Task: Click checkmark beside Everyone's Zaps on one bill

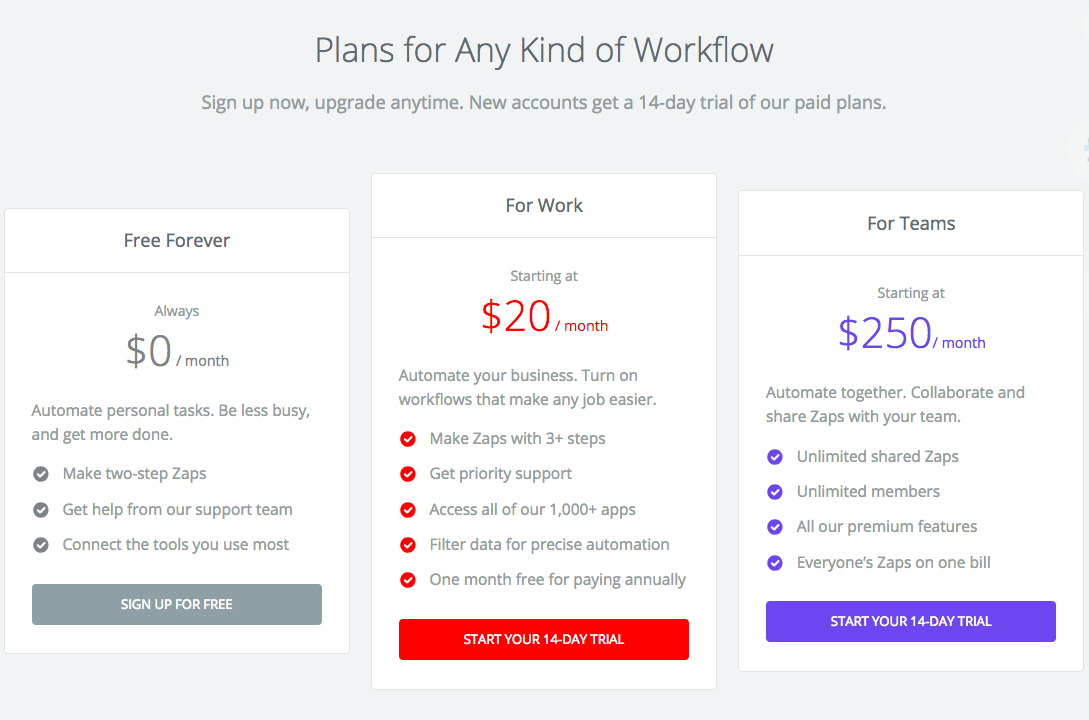Action: coord(775,563)
